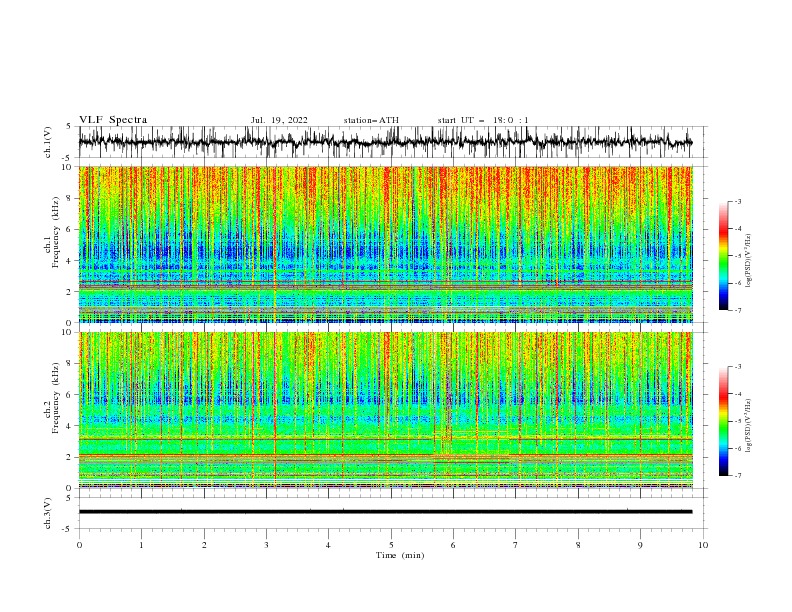Select the date text "Jul. 19, 2022"

[x=279, y=120]
